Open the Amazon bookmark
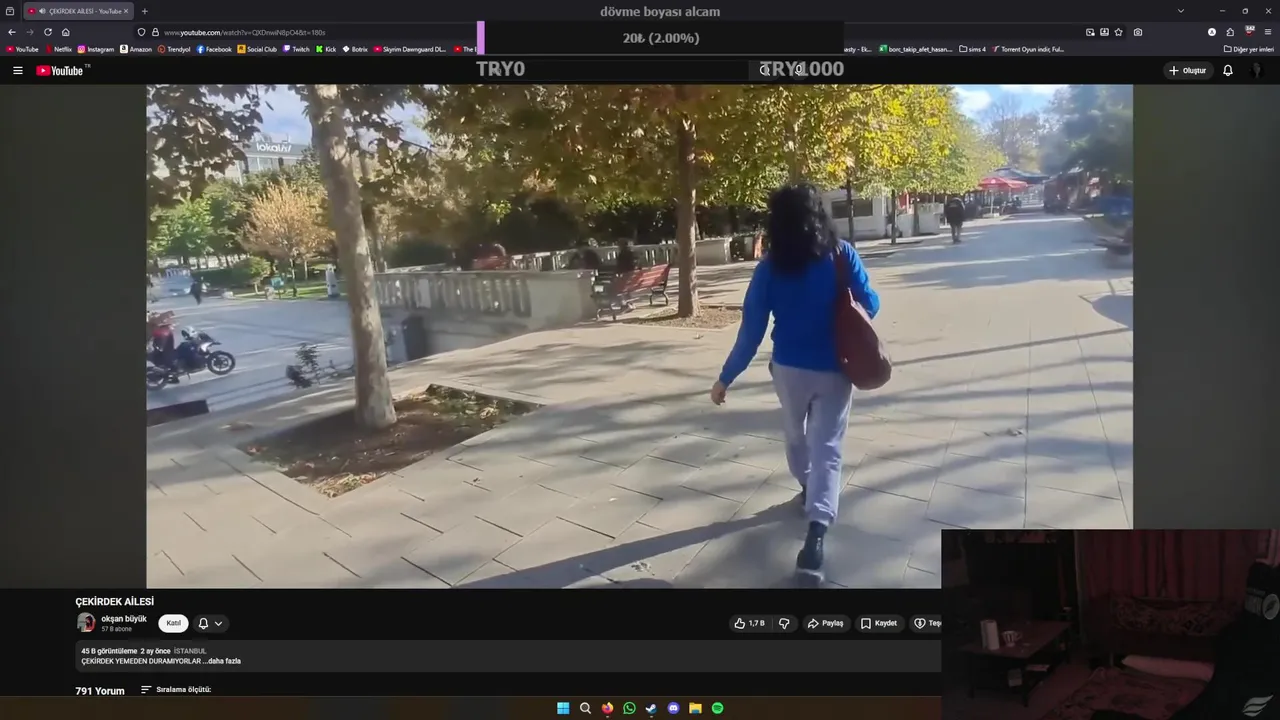 136,49
